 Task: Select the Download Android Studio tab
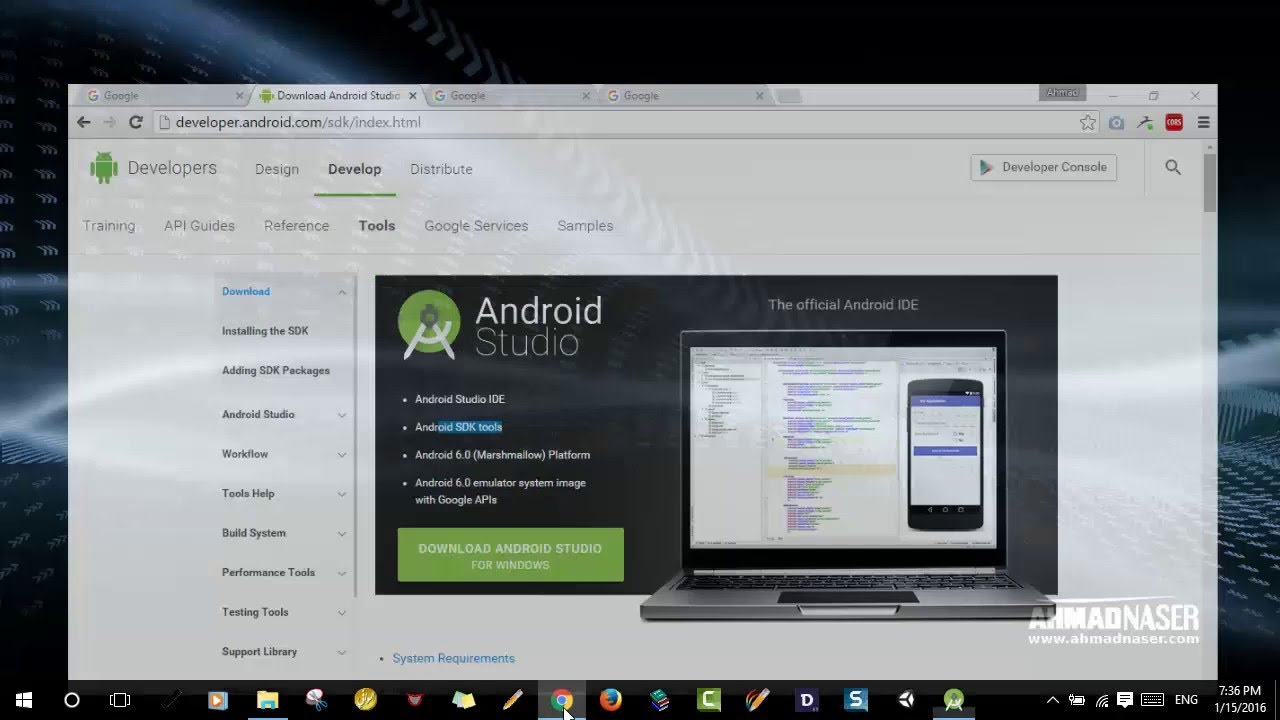click(336, 96)
